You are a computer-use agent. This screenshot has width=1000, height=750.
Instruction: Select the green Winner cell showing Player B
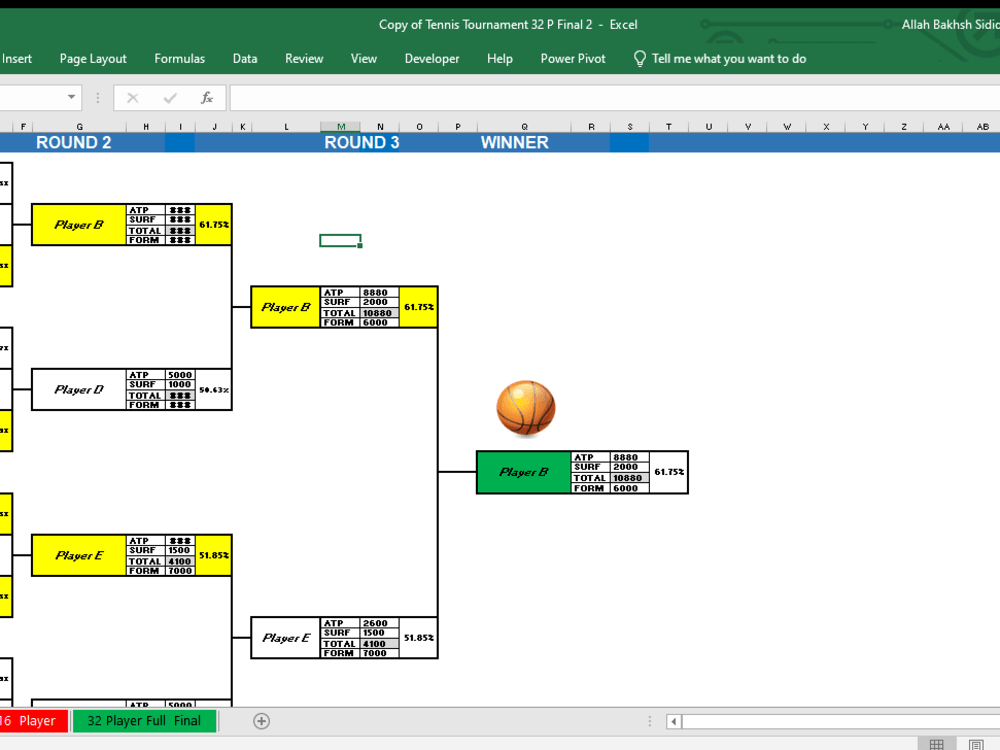(x=522, y=472)
